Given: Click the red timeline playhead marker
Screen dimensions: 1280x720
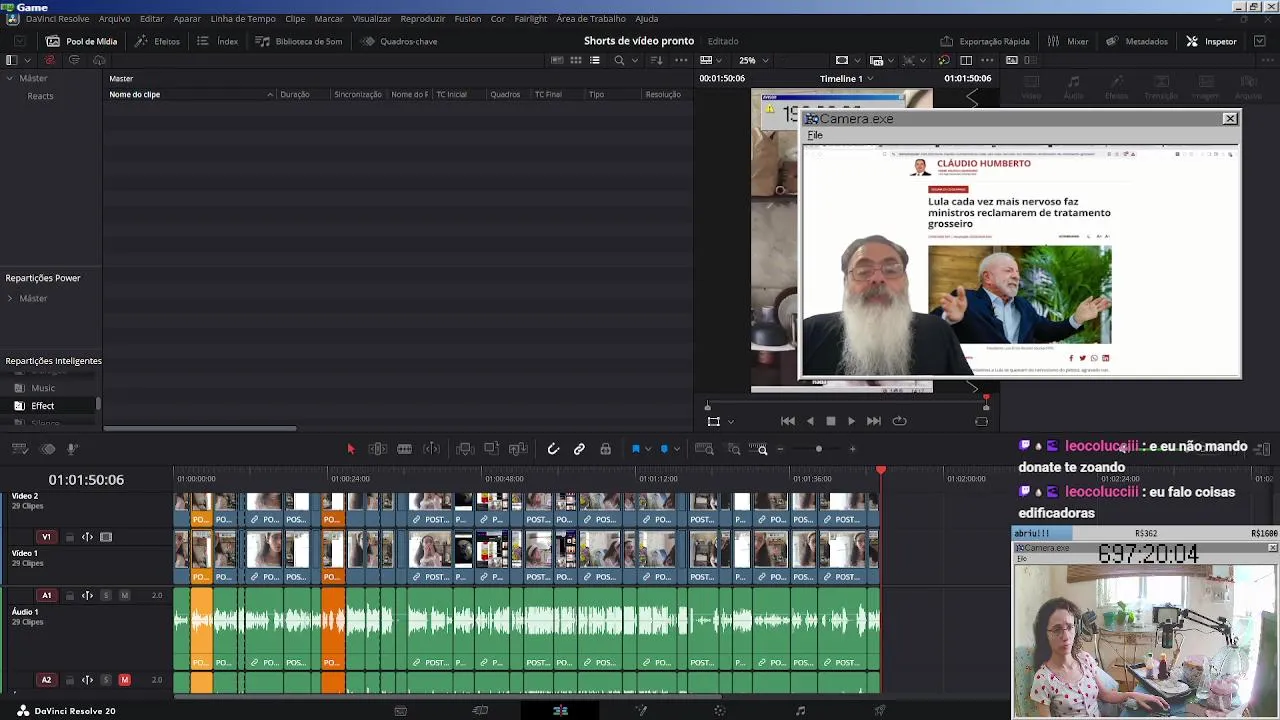Looking at the screenshot, I should [881, 470].
